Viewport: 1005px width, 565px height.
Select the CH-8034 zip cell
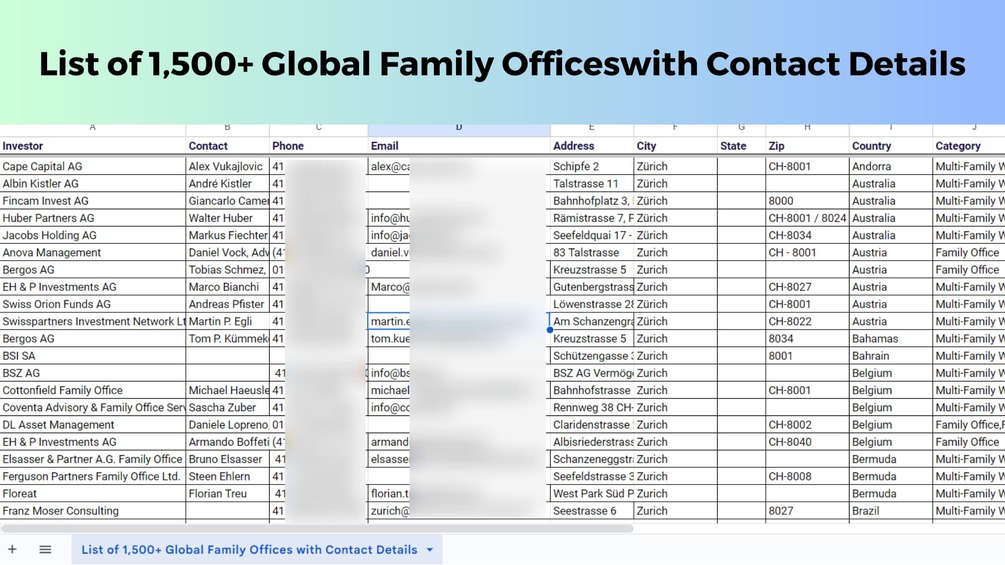(x=808, y=236)
